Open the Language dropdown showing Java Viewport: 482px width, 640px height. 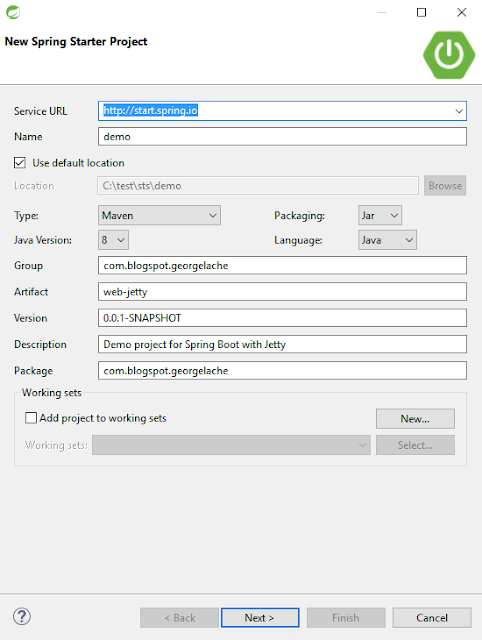pos(387,240)
